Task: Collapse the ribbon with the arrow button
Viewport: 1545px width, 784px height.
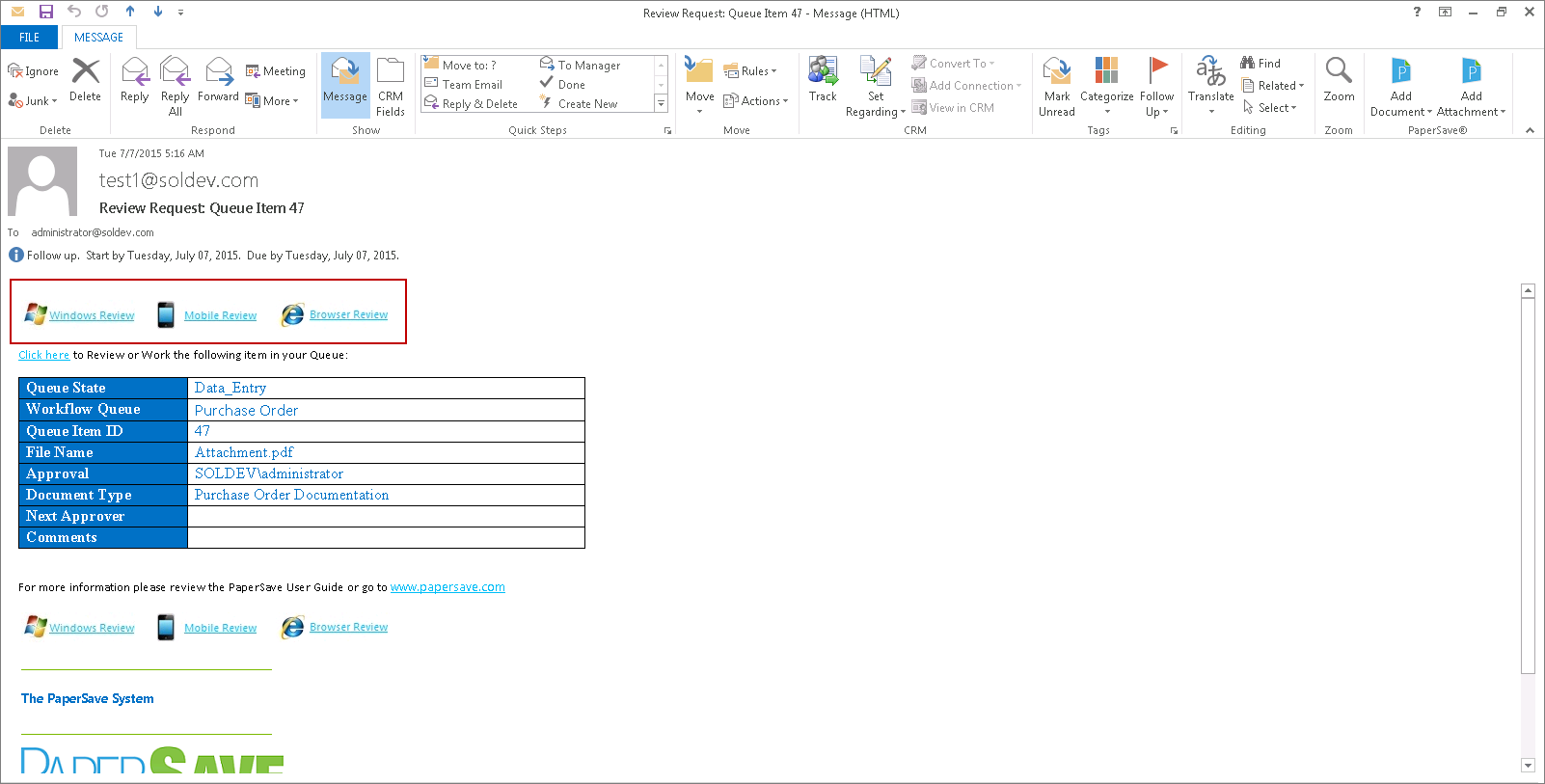Action: pos(1530,130)
